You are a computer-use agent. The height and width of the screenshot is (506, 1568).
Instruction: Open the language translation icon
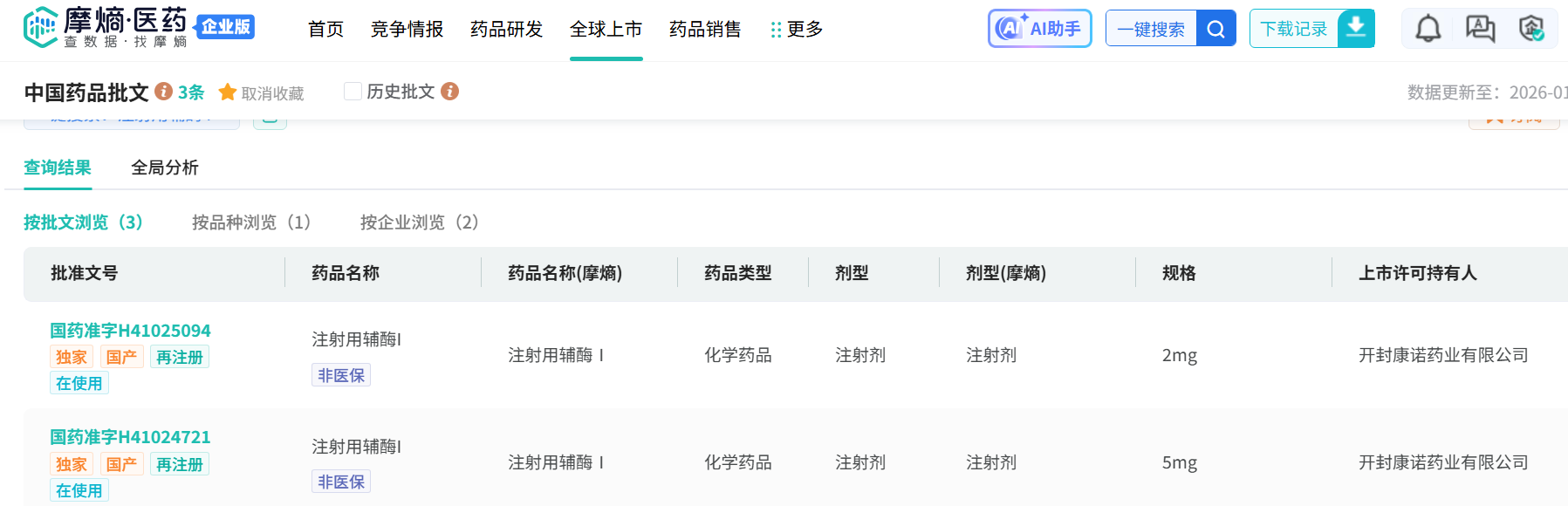1480,29
